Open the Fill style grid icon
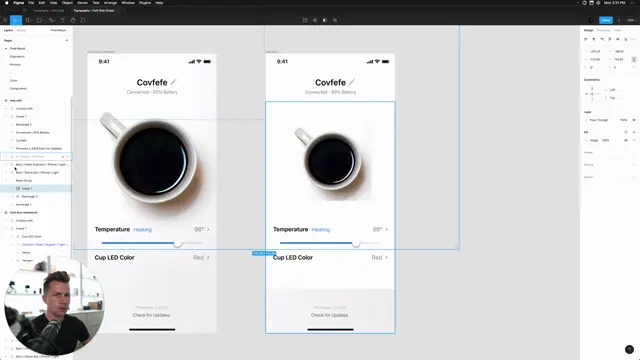 [x=626, y=132]
